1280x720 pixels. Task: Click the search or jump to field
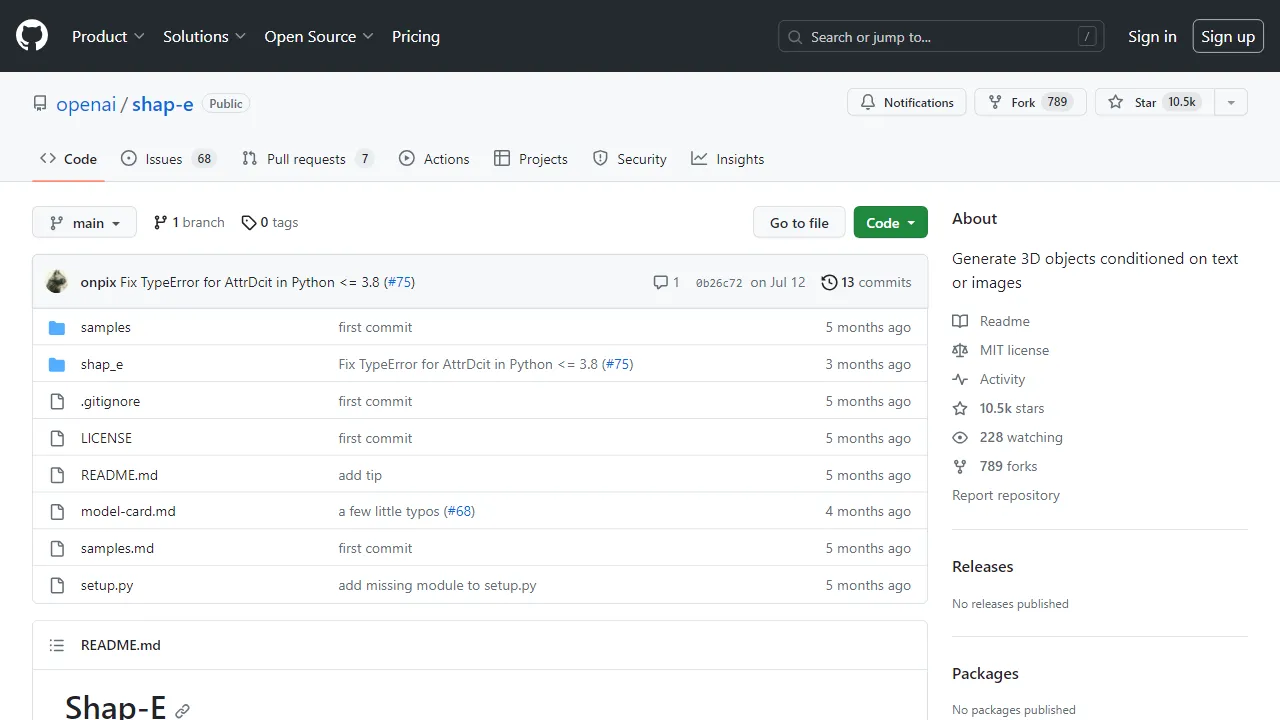coord(941,36)
